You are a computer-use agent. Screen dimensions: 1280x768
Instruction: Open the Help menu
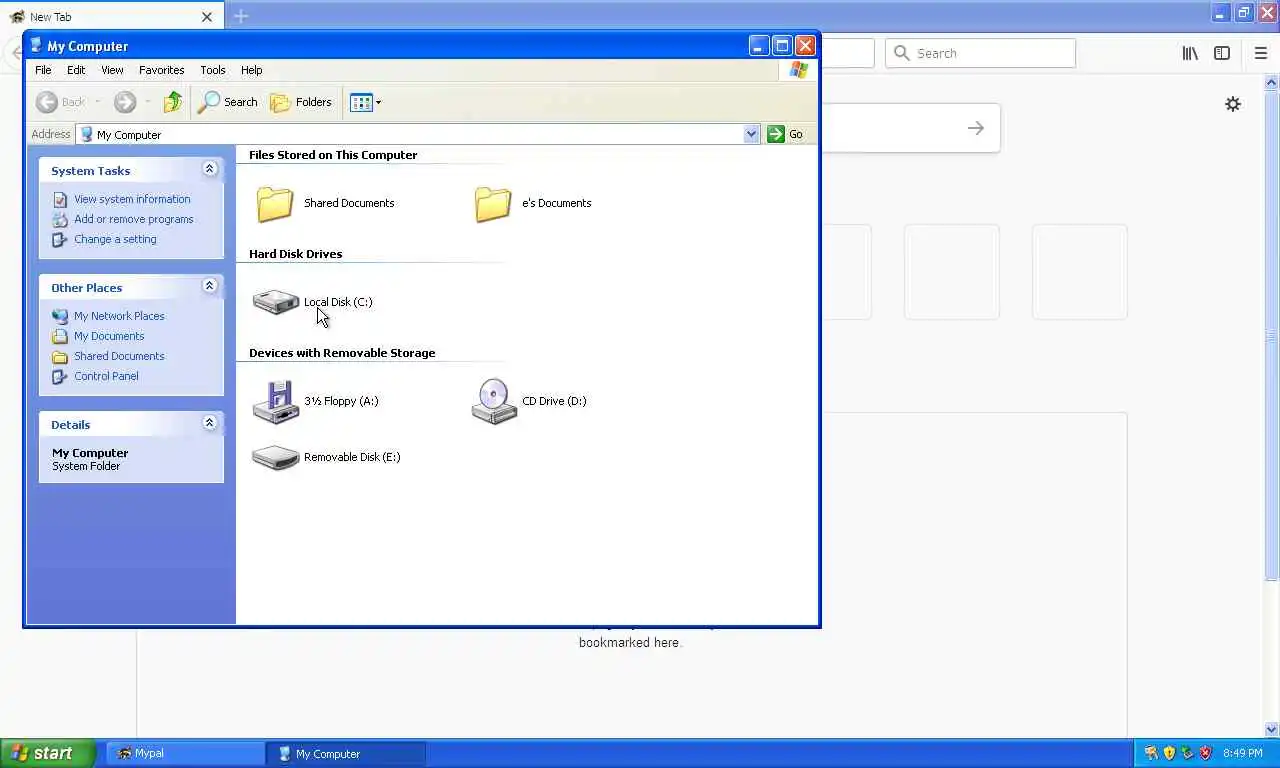251,70
